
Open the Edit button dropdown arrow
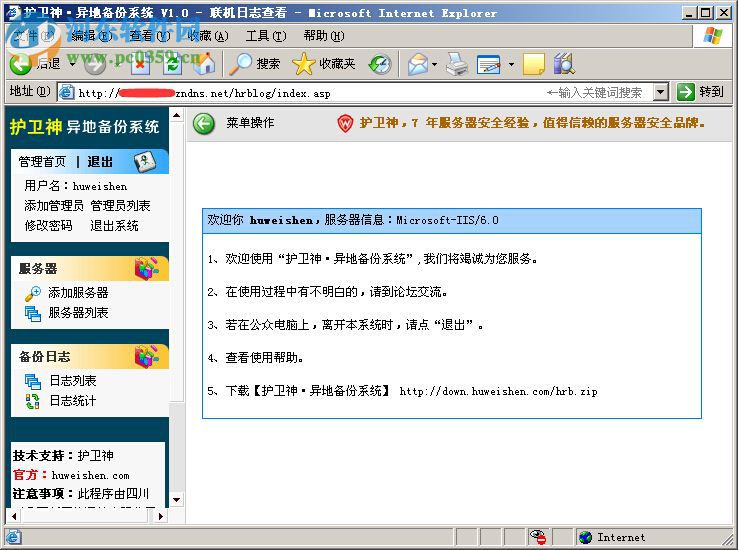[x=511, y=64]
